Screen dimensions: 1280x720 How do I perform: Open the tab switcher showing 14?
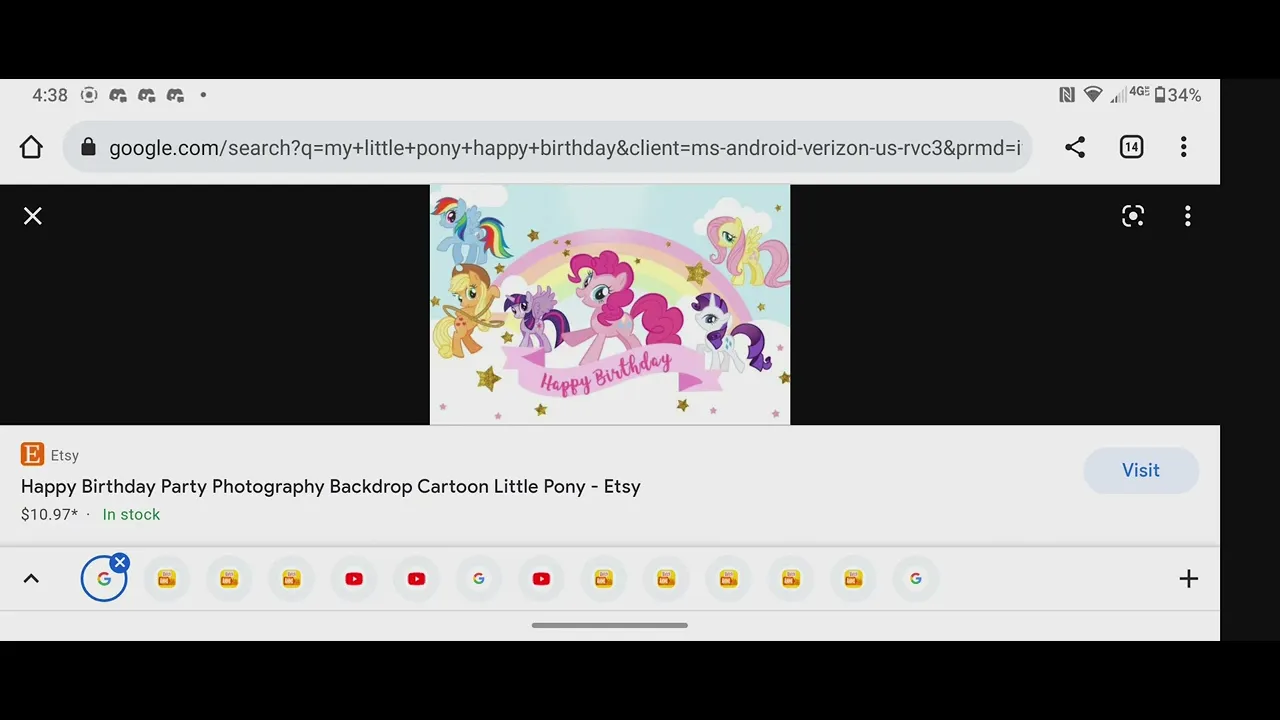coord(1131,148)
